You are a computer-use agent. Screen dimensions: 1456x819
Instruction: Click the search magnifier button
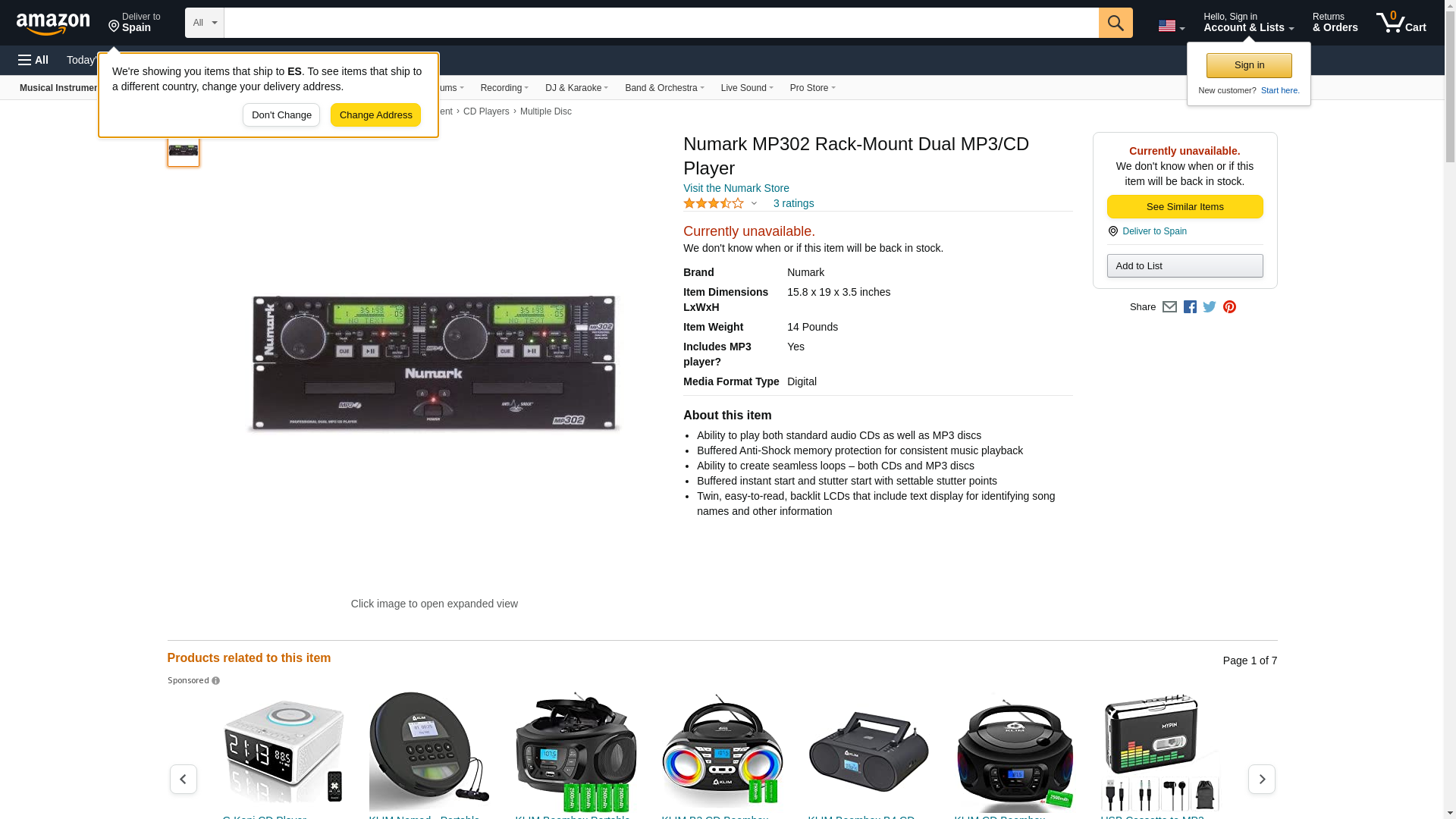click(1115, 23)
